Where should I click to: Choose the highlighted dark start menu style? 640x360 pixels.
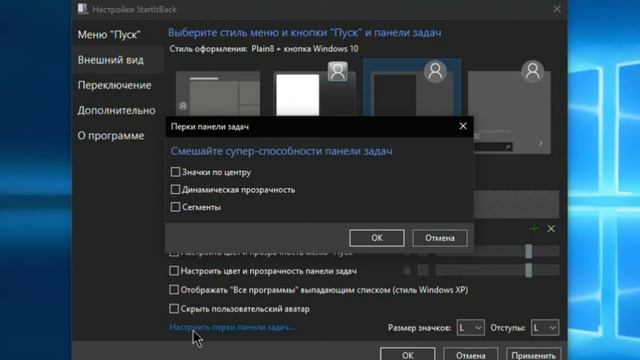[412, 88]
